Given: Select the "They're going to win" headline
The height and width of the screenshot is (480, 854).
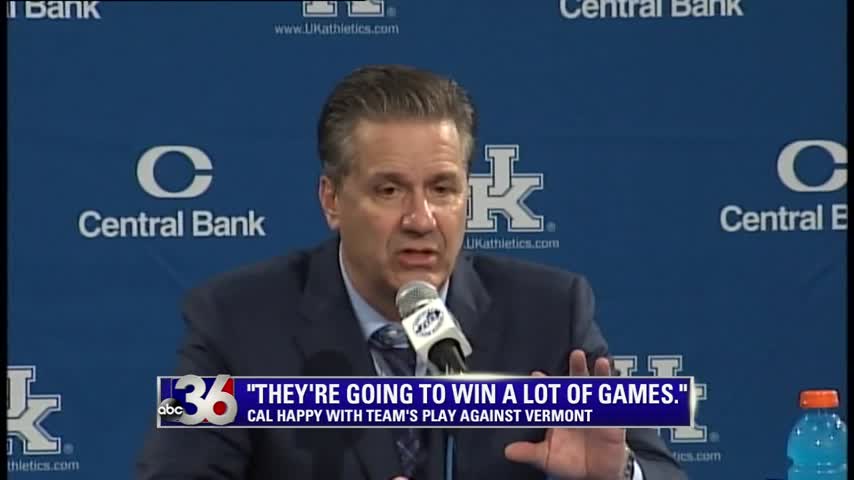Looking at the screenshot, I should click(467, 393).
